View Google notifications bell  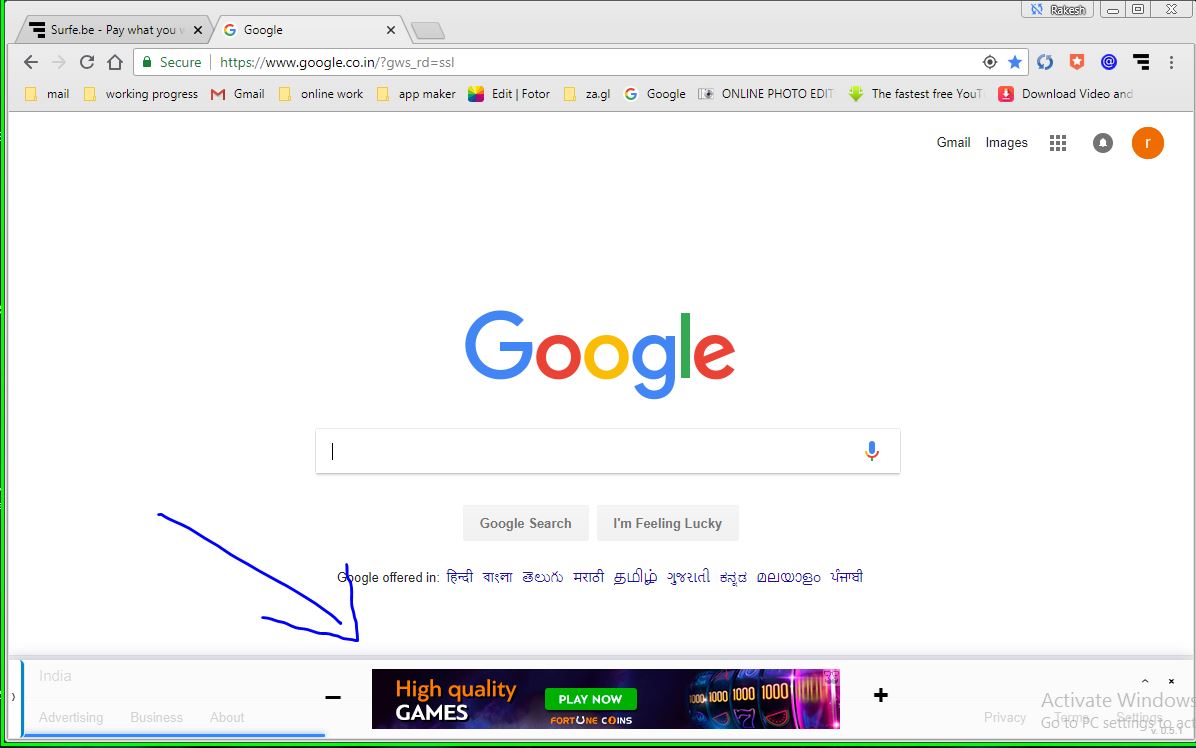point(1102,143)
